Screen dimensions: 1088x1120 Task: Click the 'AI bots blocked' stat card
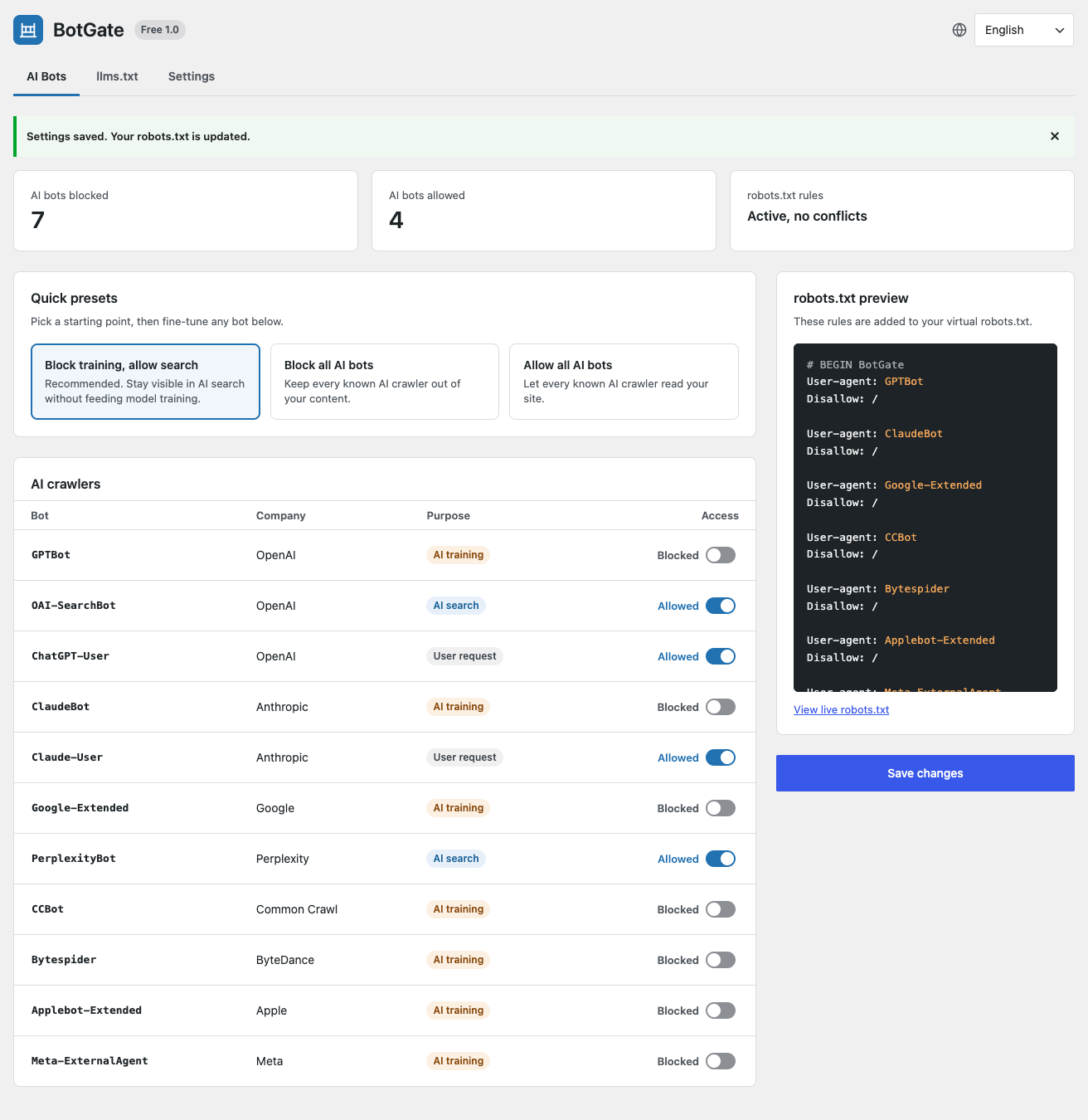[186, 211]
